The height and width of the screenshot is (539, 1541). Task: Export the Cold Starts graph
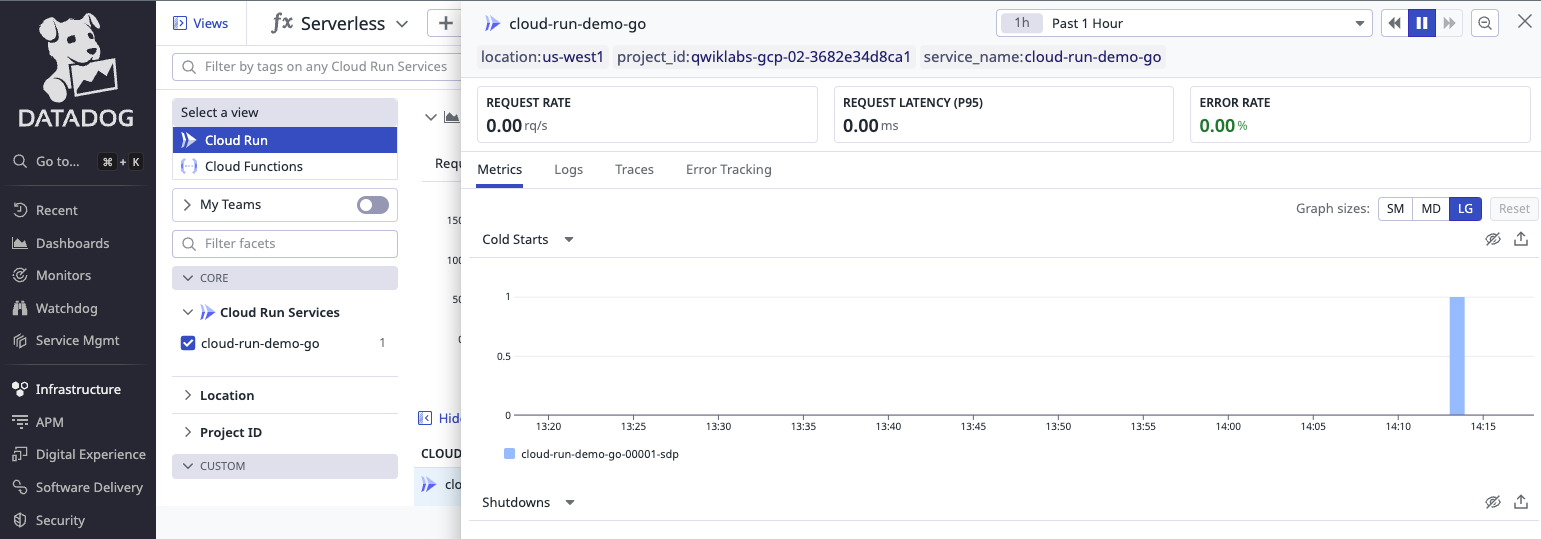click(x=1521, y=239)
